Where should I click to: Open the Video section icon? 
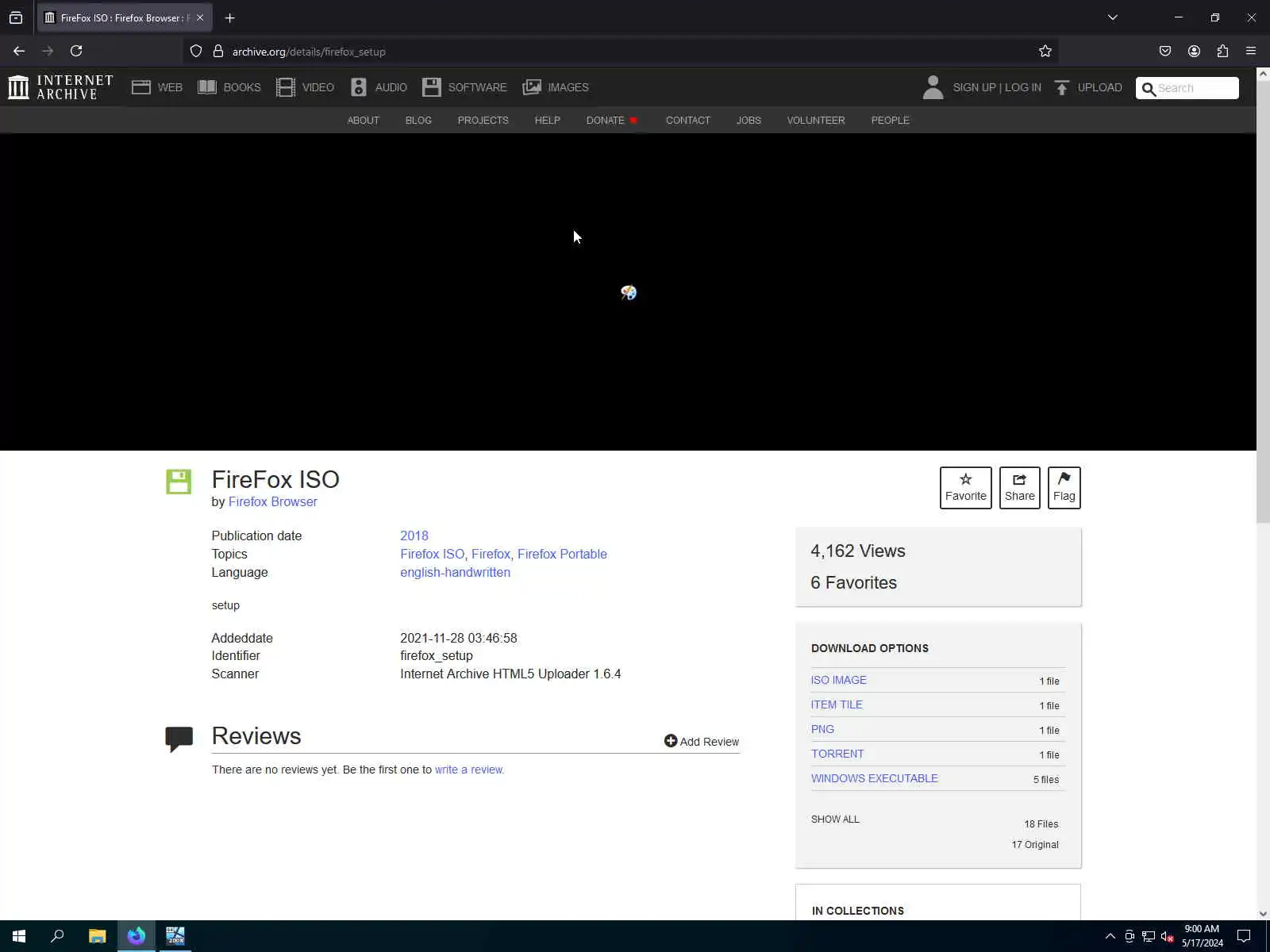pos(286,87)
